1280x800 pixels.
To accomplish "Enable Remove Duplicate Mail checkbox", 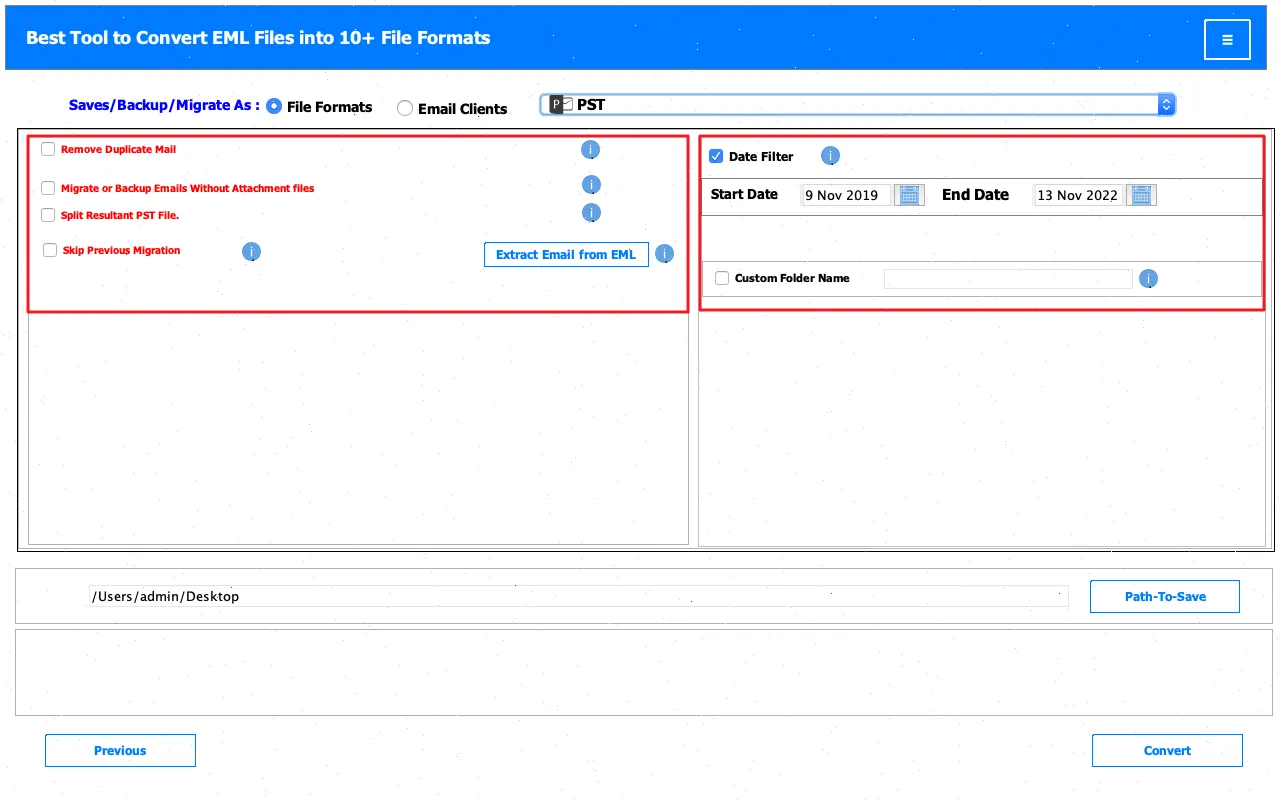I will click(48, 149).
